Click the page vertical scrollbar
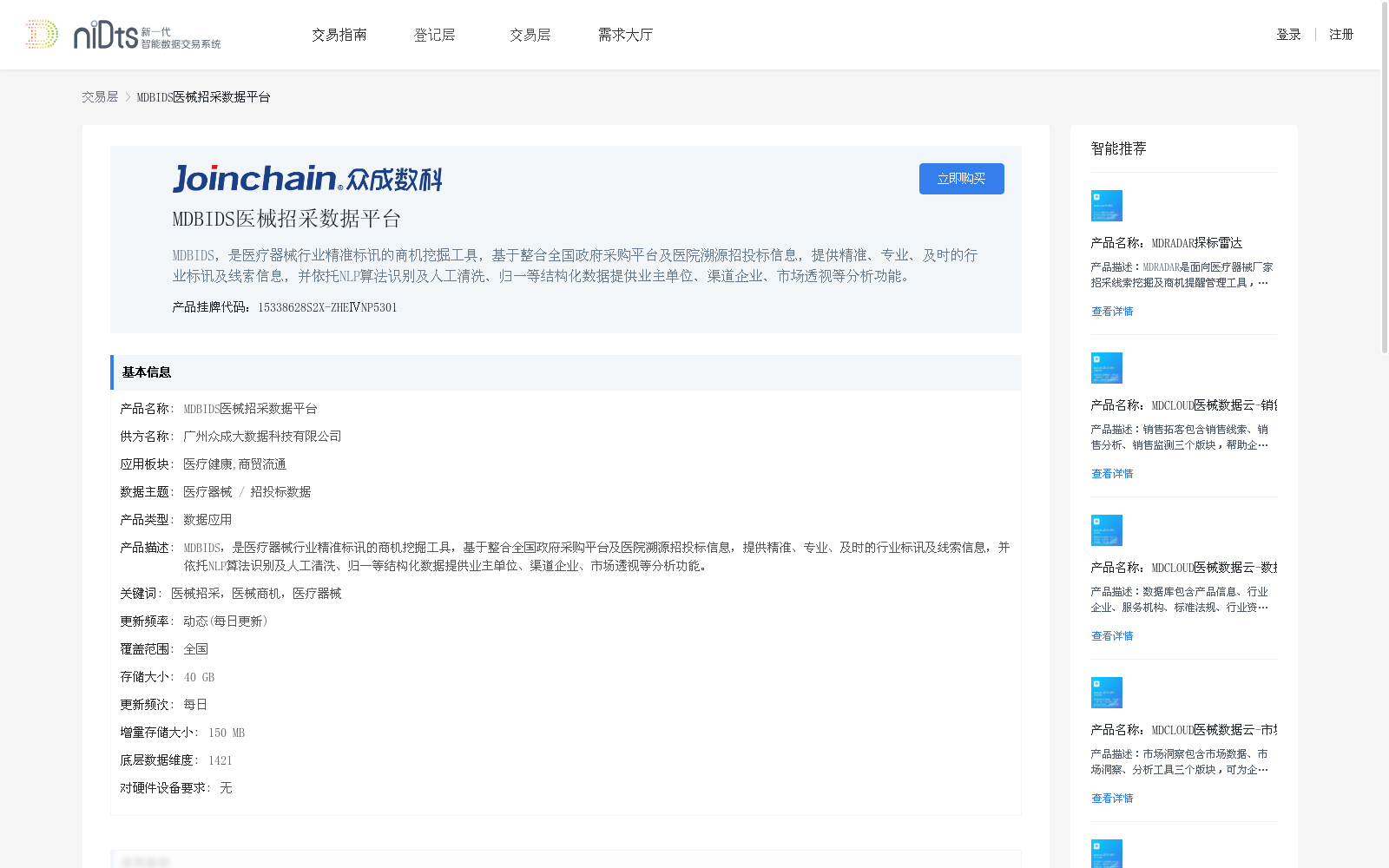The image size is (1389, 868). click(x=1385, y=178)
